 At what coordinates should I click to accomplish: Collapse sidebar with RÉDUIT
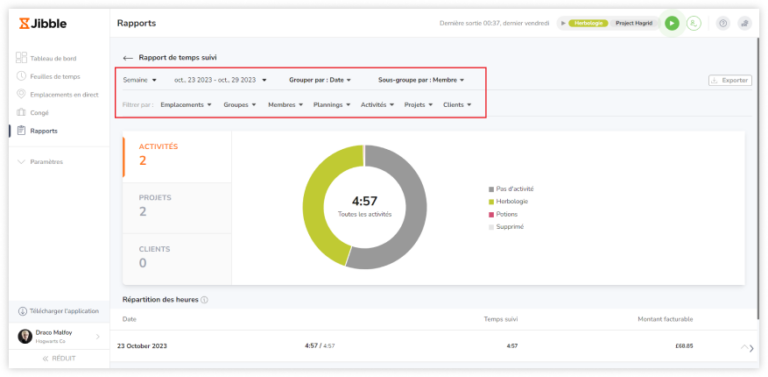(x=59, y=358)
